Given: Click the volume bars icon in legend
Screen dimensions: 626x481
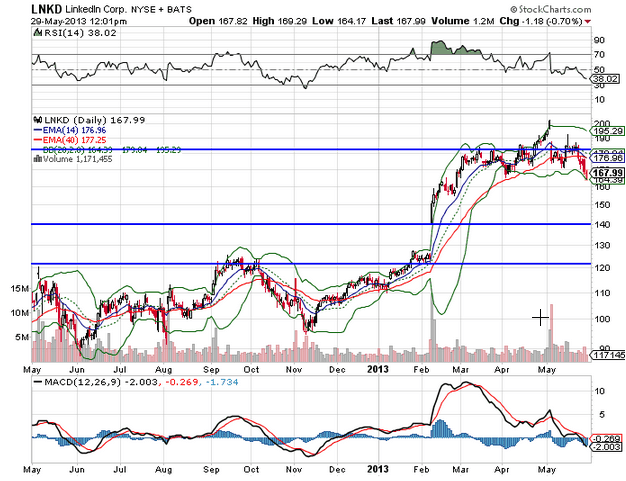Looking at the screenshot, I should (x=38, y=159).
